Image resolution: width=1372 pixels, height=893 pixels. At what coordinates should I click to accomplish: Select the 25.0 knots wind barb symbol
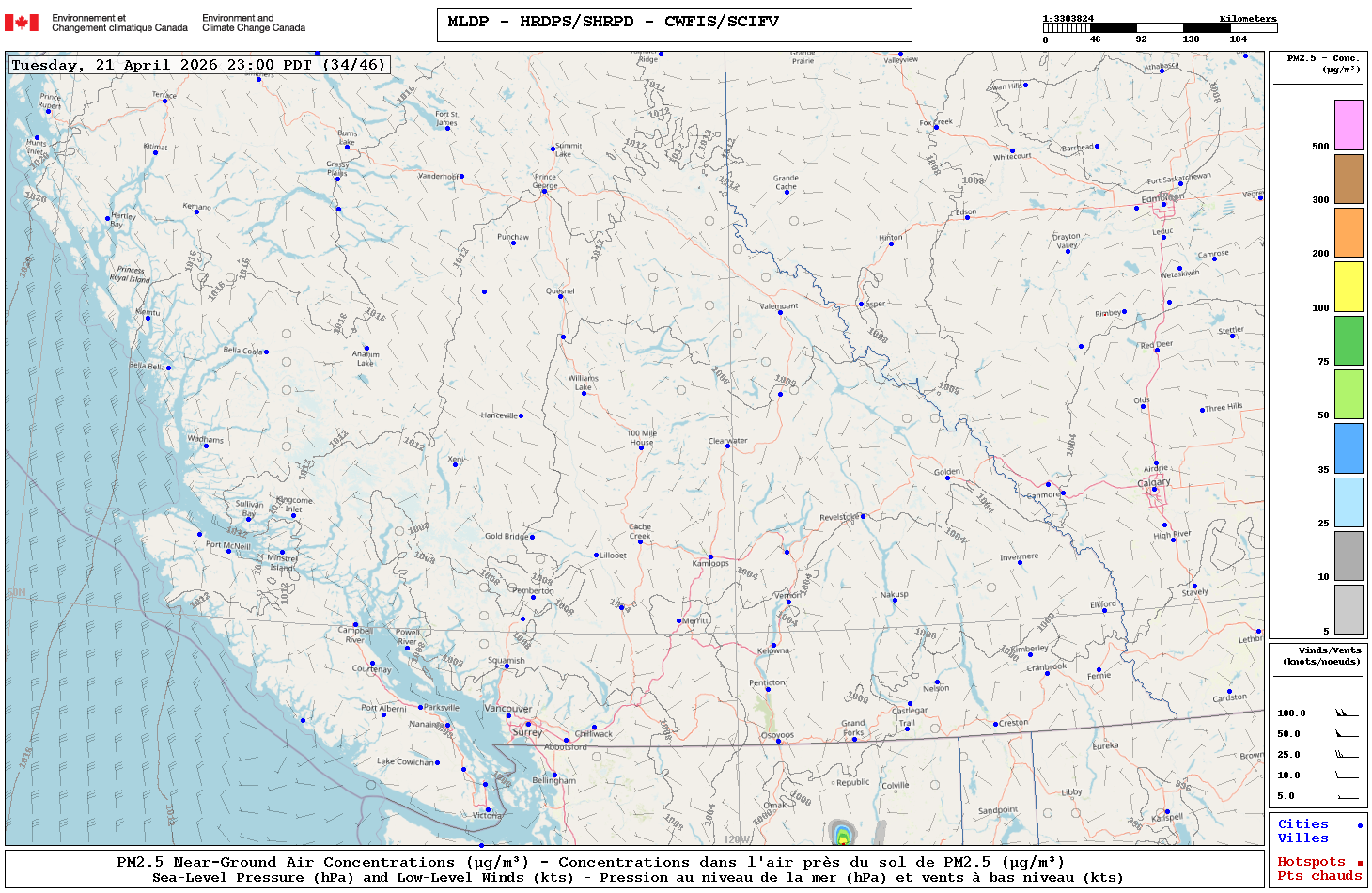click(x=1346, y=755)
